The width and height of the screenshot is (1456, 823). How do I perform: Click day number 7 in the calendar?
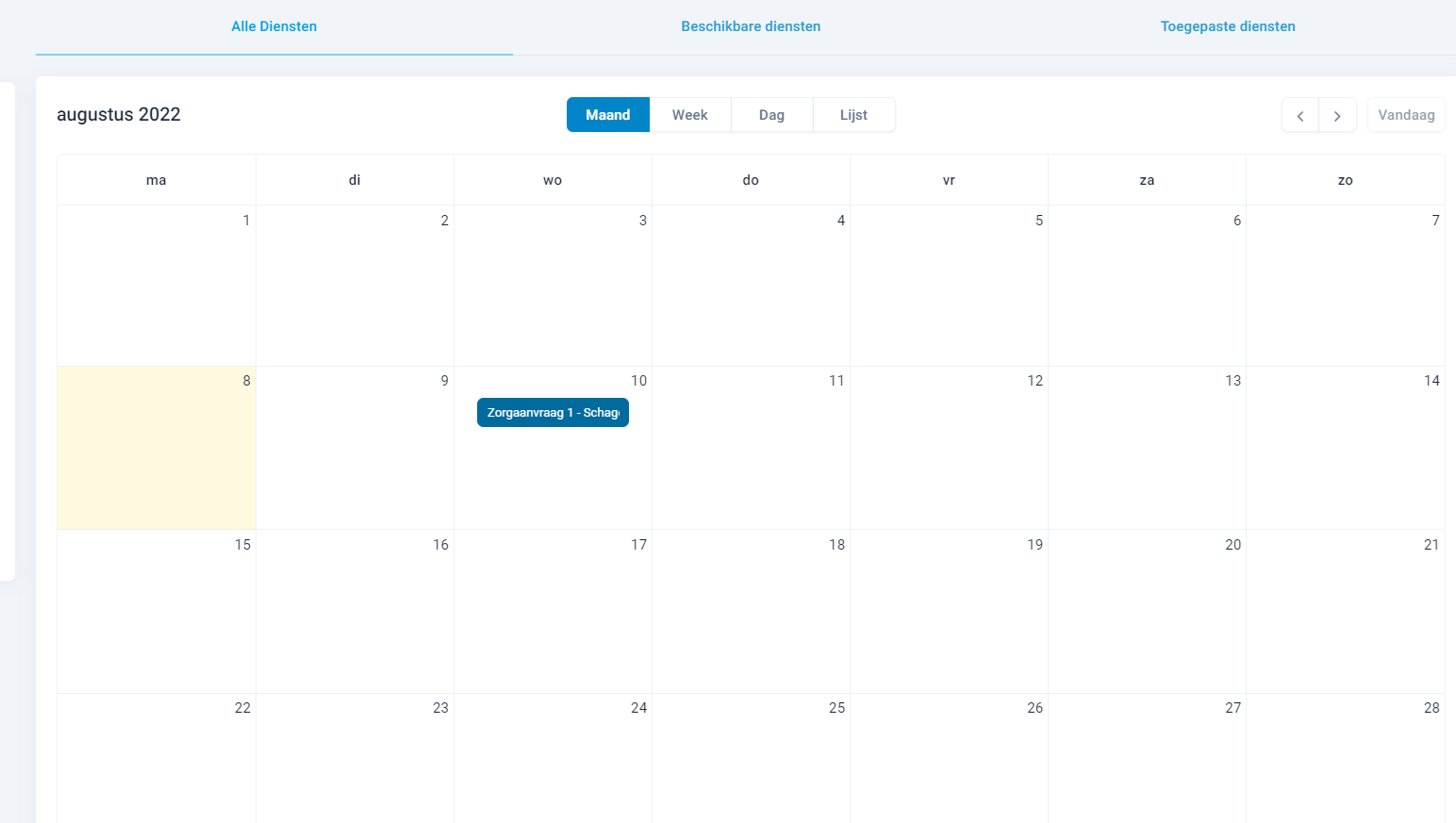tap(1436, 221)
